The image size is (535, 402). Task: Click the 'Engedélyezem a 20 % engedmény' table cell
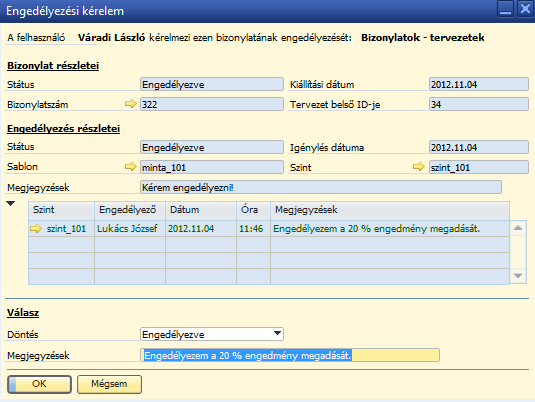(x=390, y=228)
